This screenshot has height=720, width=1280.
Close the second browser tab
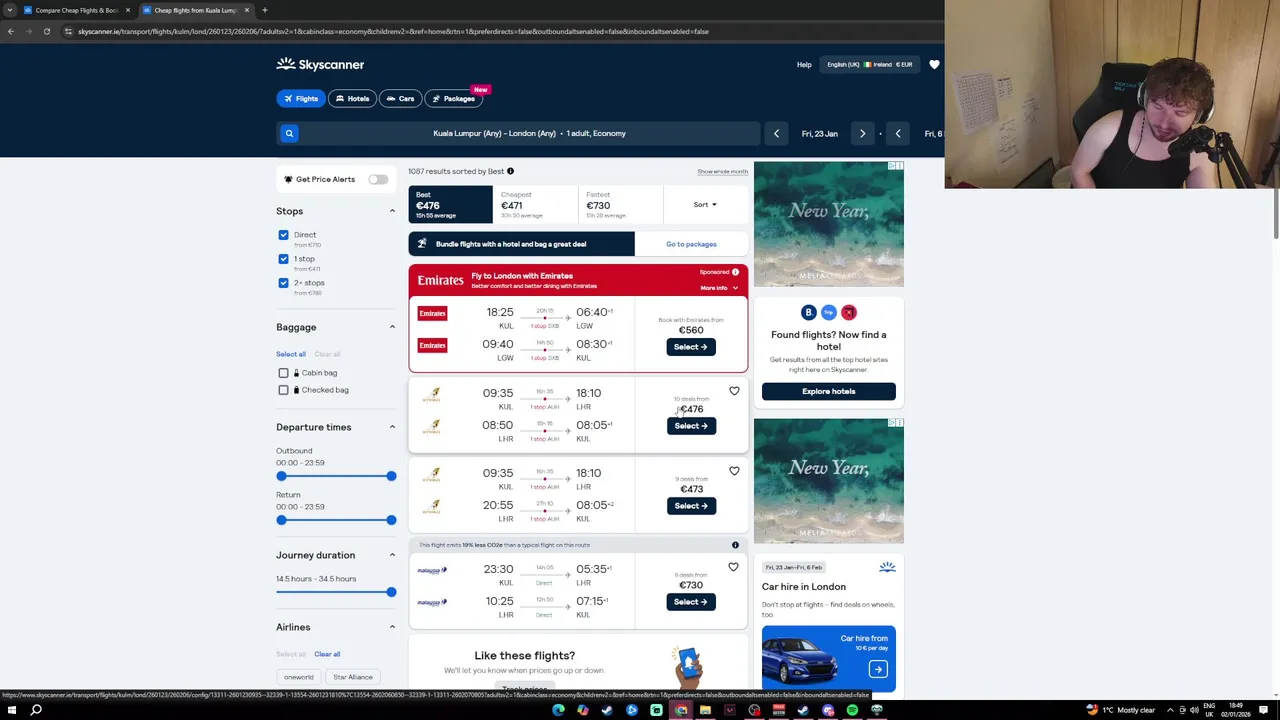(x=247, y=10)
